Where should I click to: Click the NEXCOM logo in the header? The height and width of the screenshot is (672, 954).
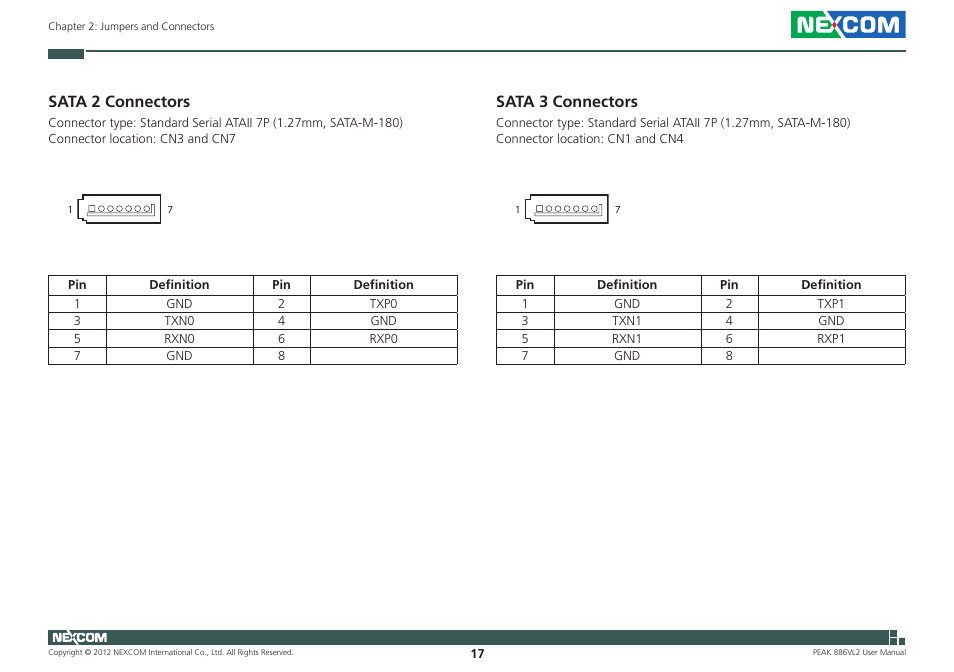coord(848,24)
